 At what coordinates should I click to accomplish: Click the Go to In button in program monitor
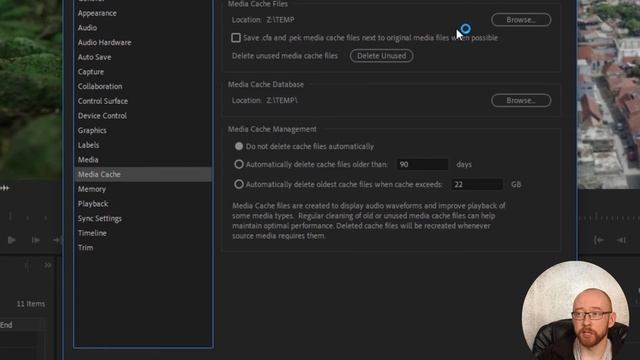pos(599,240)
